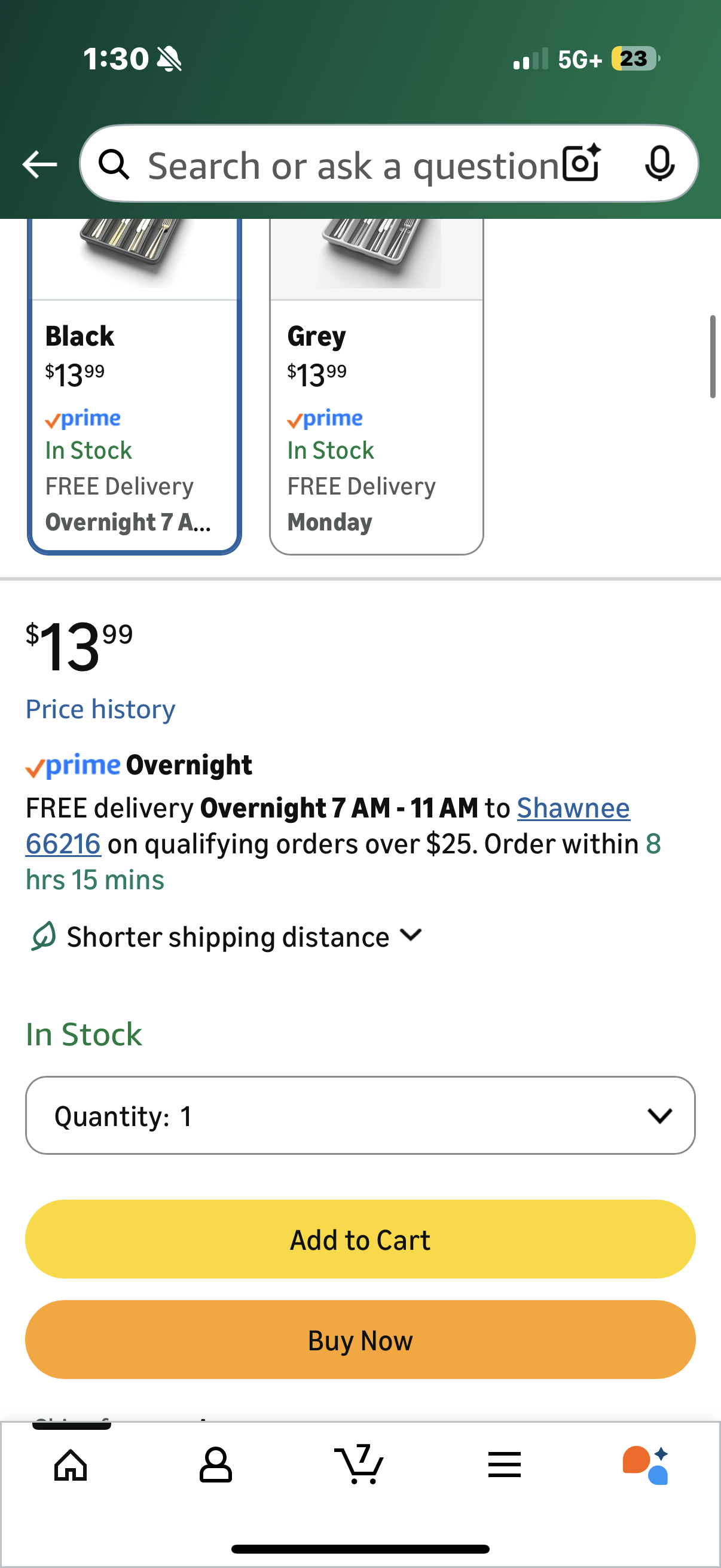Activate voice search with the microphone icon

[661, 164]
